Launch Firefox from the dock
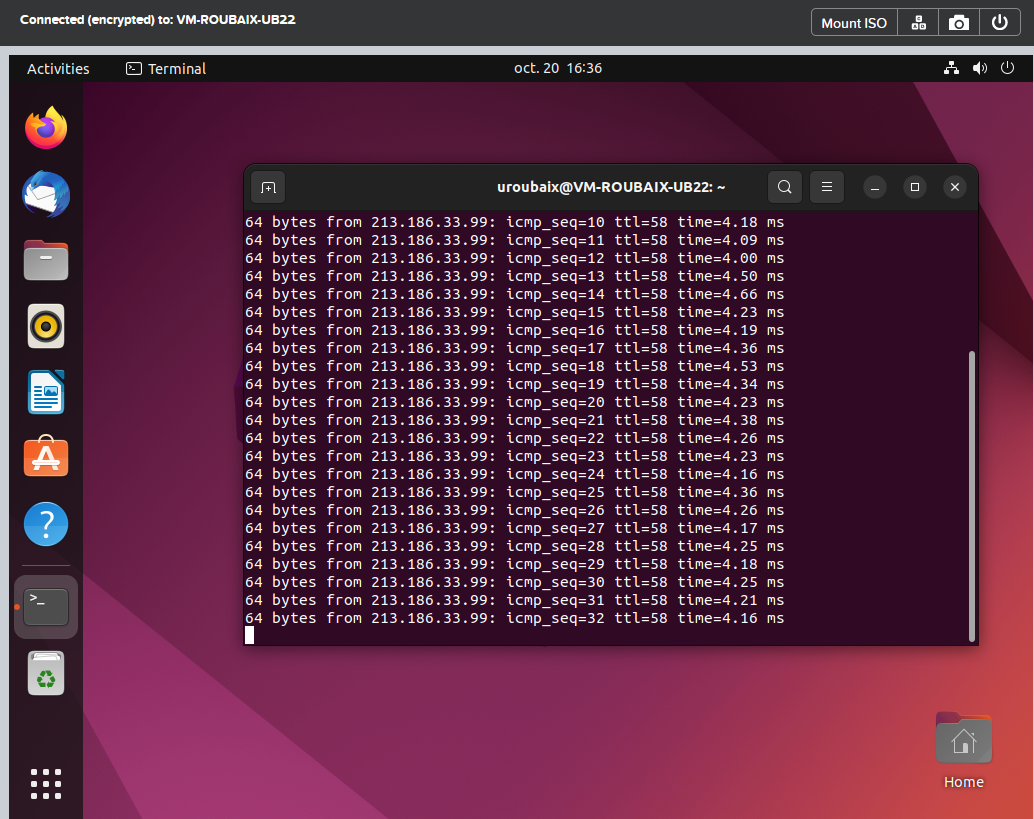 [46, 128]
